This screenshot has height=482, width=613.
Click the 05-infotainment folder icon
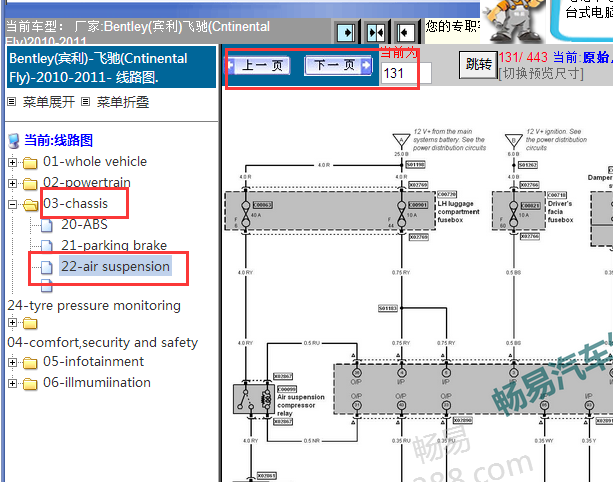coord(30,363)
